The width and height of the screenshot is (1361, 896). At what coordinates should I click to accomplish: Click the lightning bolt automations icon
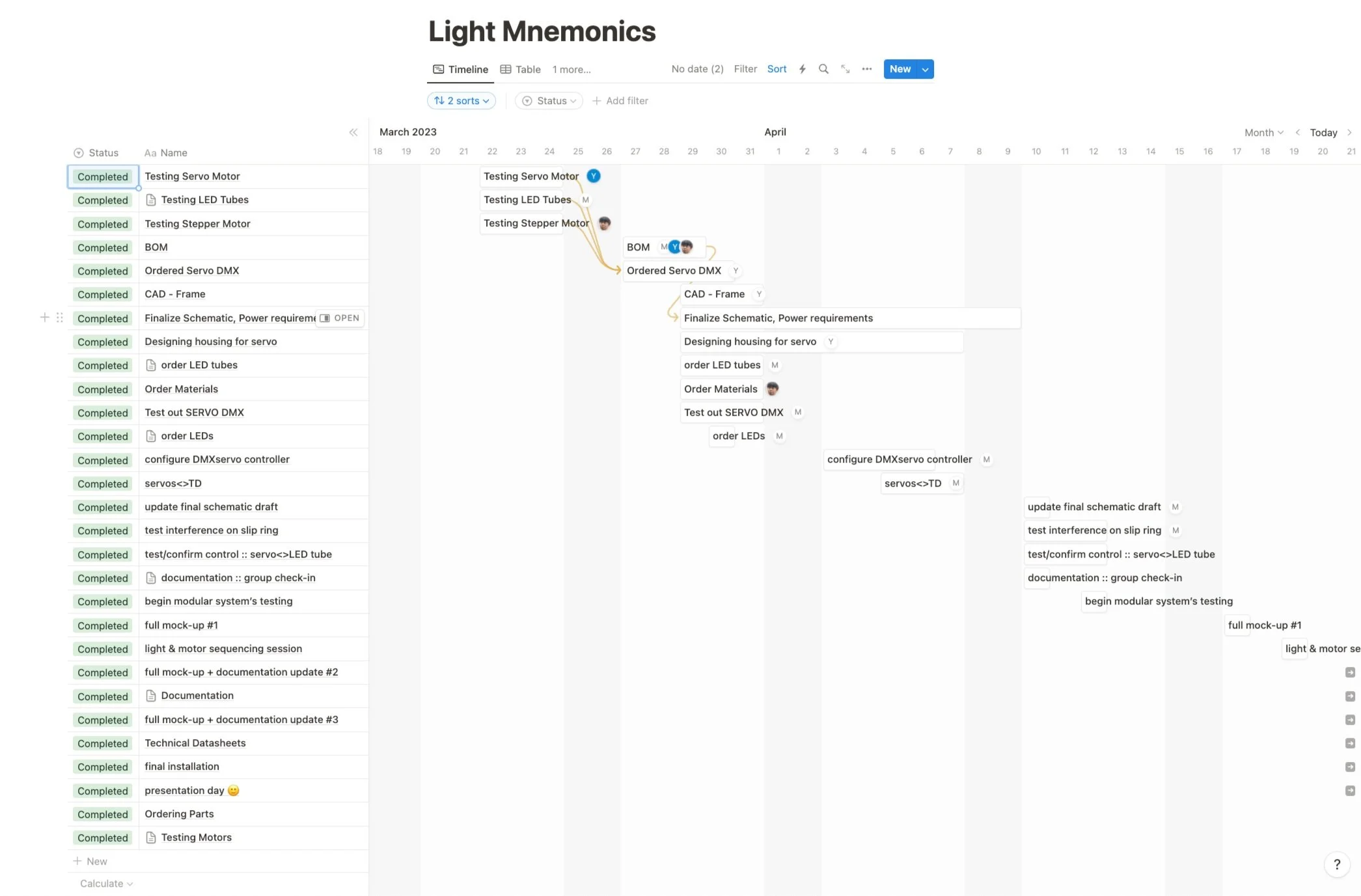click(803, 69)
